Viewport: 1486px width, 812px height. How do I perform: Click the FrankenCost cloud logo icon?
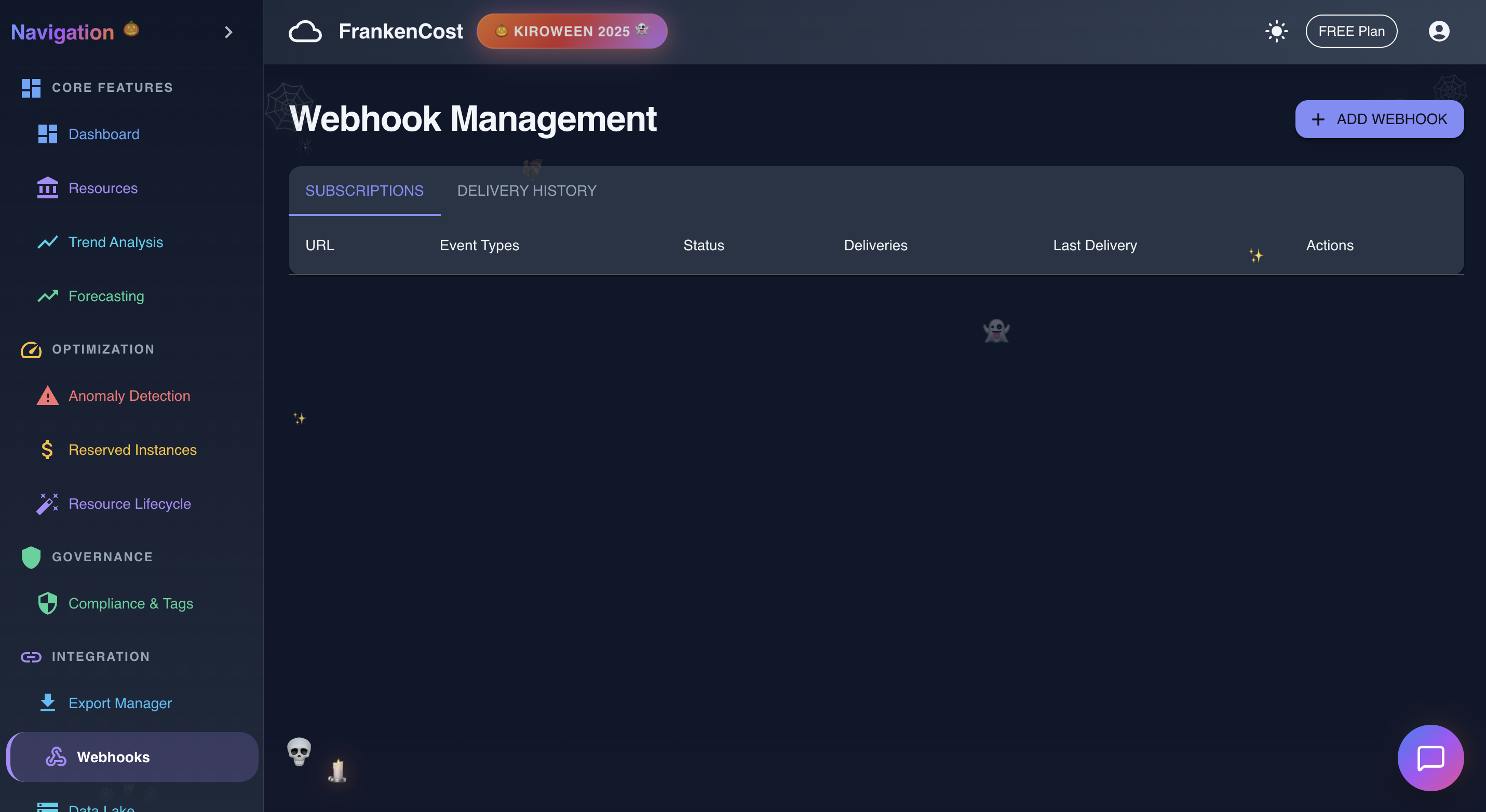click(x=305, y=32)
